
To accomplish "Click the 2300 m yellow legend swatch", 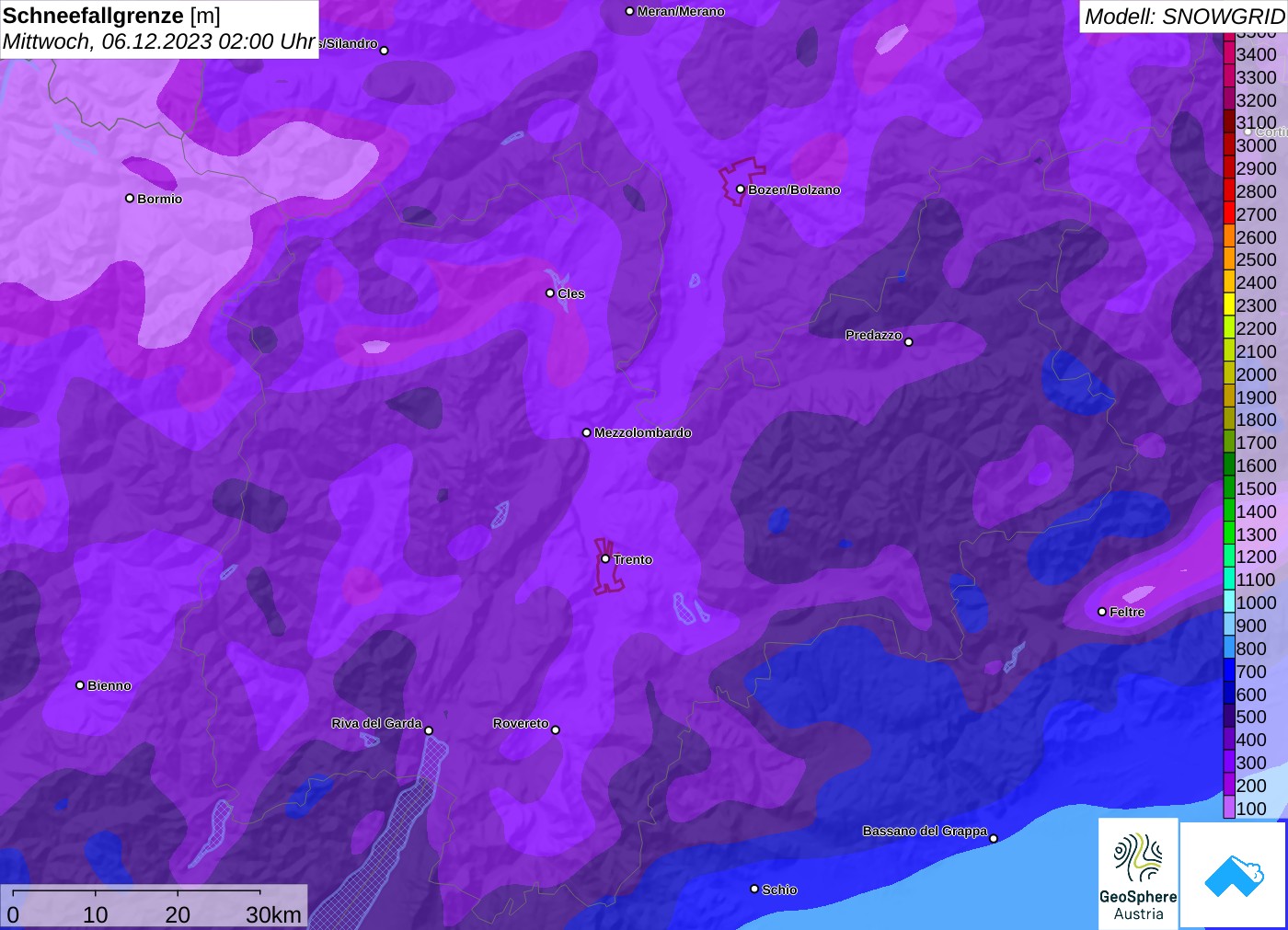I will tap(1229, 305).
